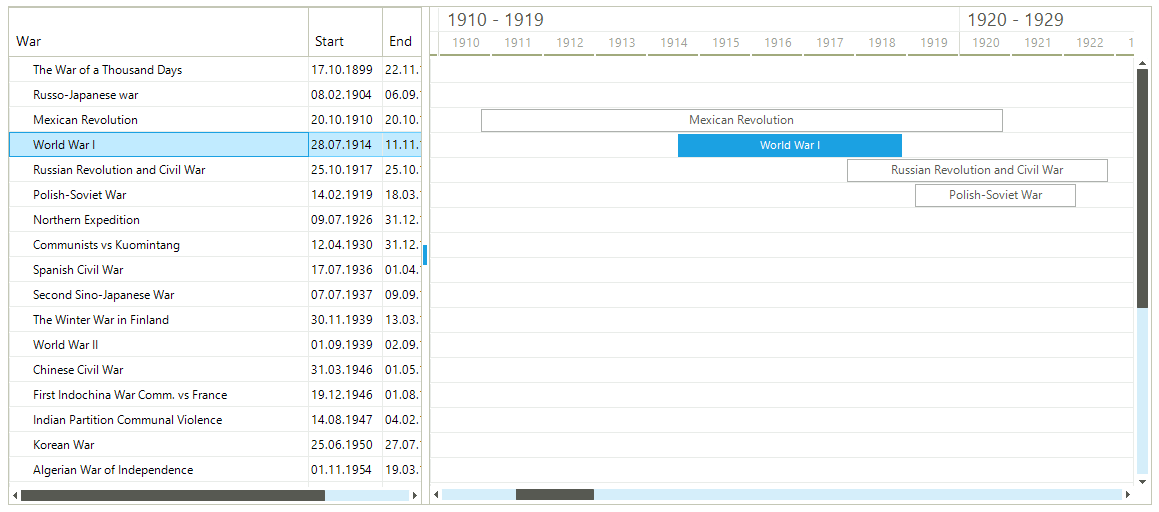Click the timeline horizontal scrollbar's left arrow
Image resolution: width=1159 pixels, height=512 pixels.
436,495
